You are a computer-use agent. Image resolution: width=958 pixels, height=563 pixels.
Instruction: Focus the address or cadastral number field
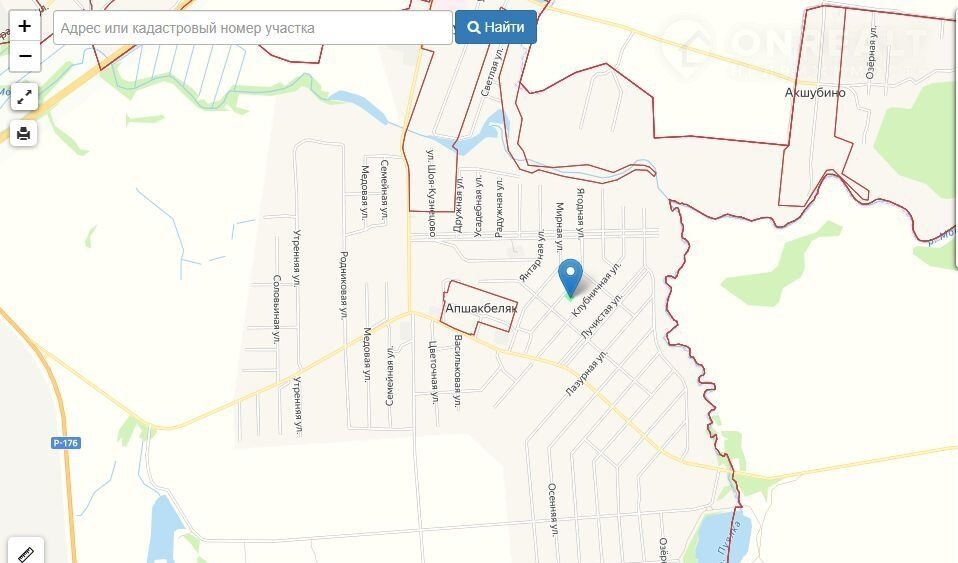point(252,28)
